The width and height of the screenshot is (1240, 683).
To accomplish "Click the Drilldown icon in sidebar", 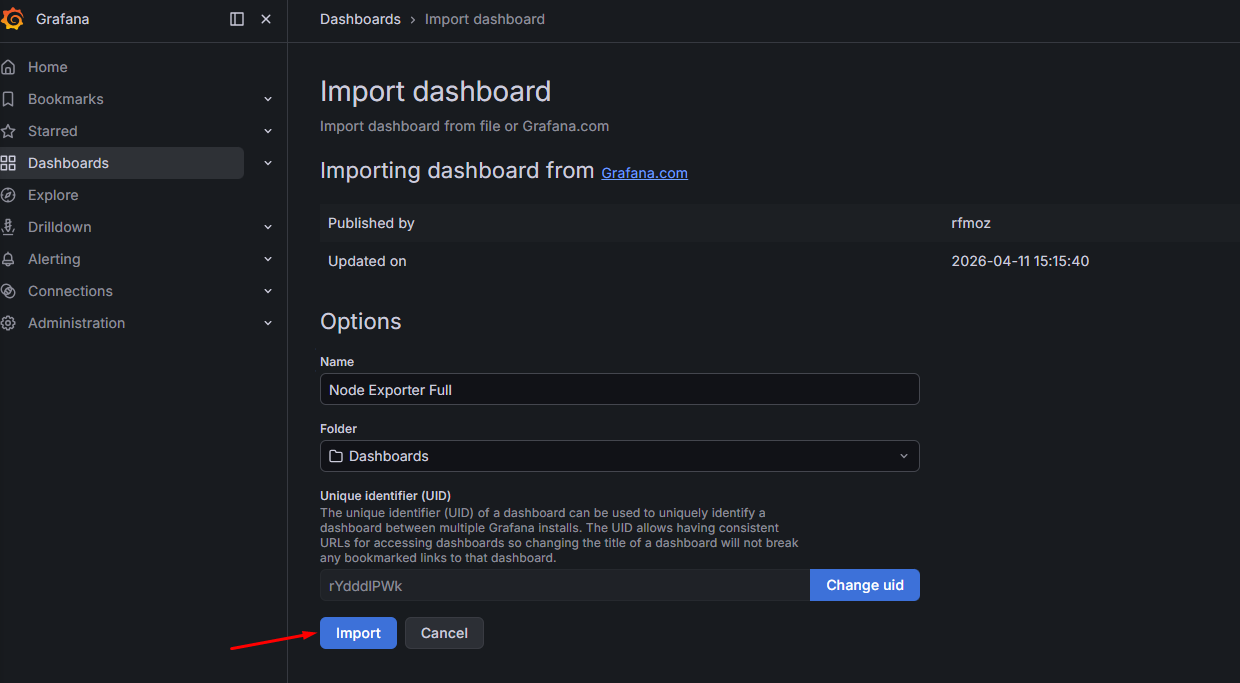I will [x=8, y=227].
